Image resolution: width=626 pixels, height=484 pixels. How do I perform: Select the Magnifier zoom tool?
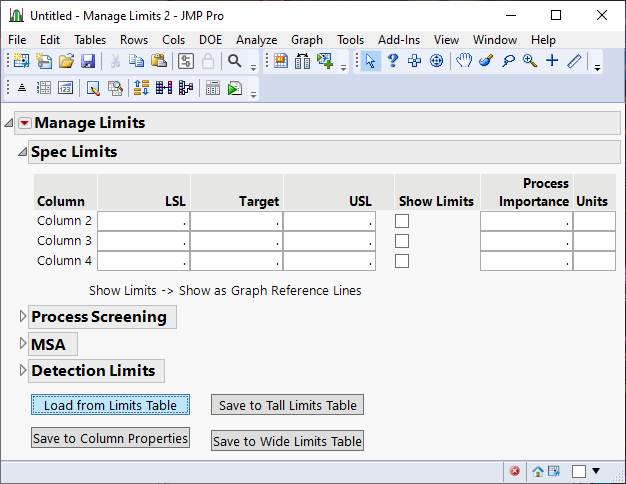click(530, 62)
